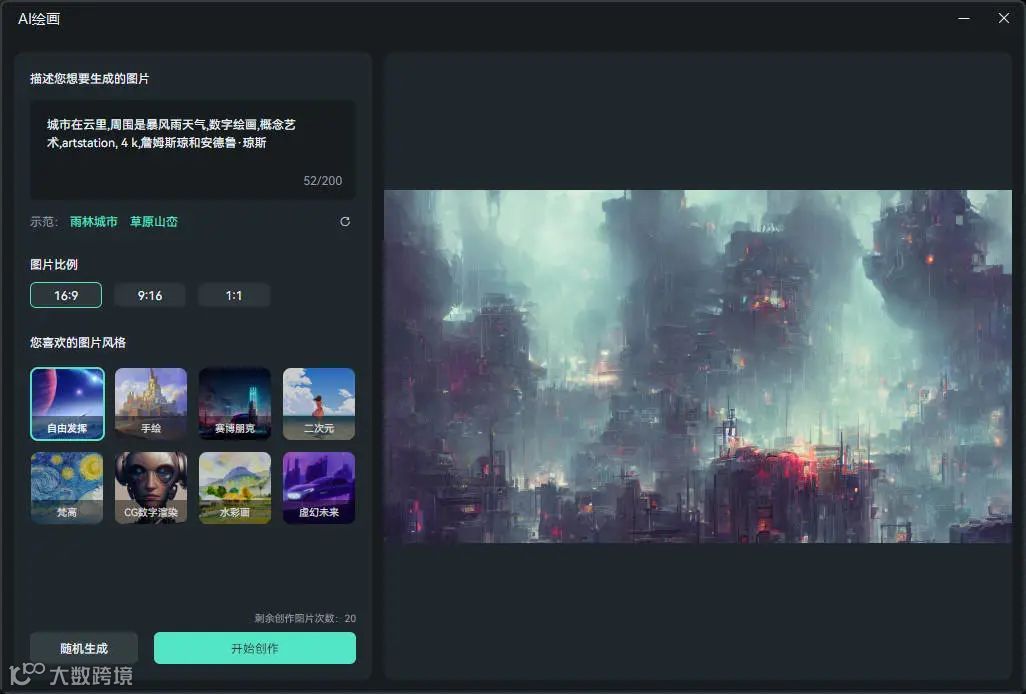This screenshot has width=1026, height=694.
Task: Pick the CG数字渲染 style thumbnail
Action: coord(151,488)
